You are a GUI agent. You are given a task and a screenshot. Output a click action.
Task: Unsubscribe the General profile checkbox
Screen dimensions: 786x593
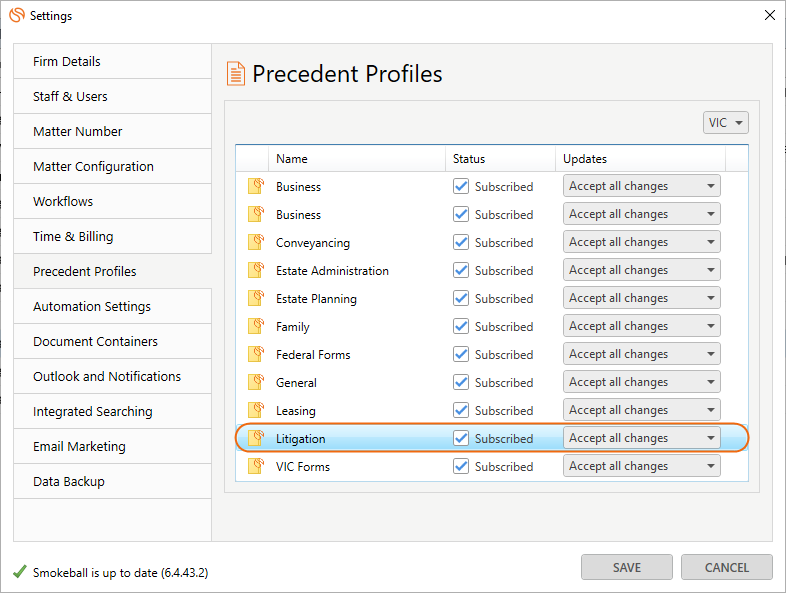[461, 382]
